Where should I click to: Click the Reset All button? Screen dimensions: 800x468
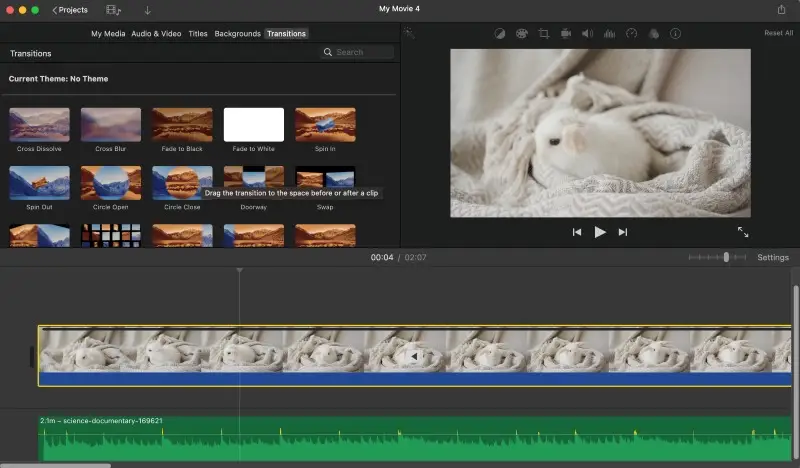[x=778, y=33]
